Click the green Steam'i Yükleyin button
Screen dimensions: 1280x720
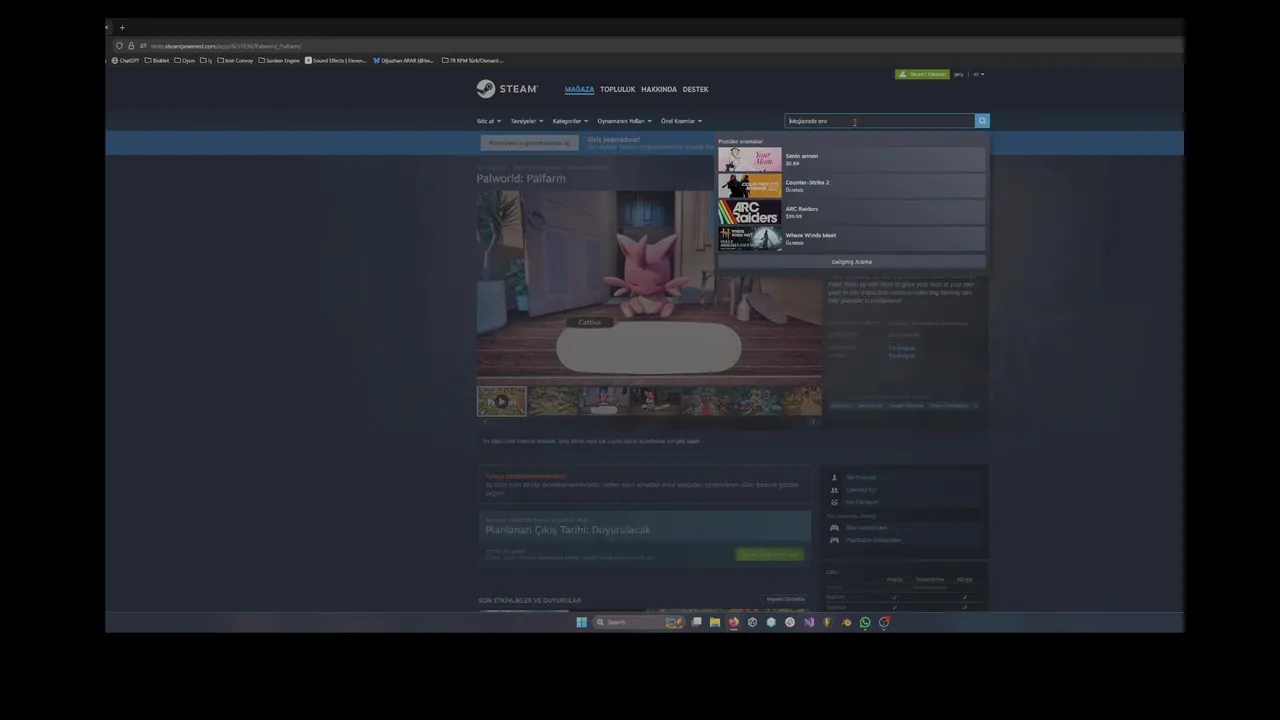922,74
